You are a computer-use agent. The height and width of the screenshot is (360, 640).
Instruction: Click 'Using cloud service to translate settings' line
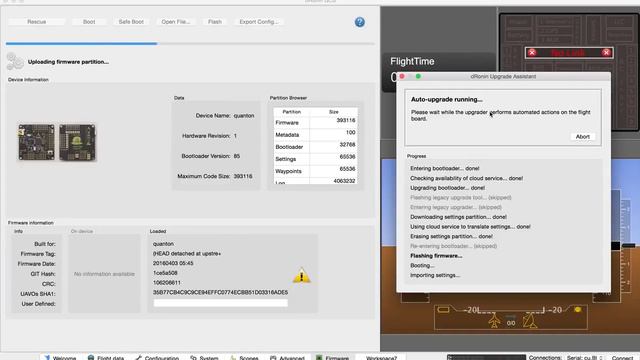click(470, 227)
